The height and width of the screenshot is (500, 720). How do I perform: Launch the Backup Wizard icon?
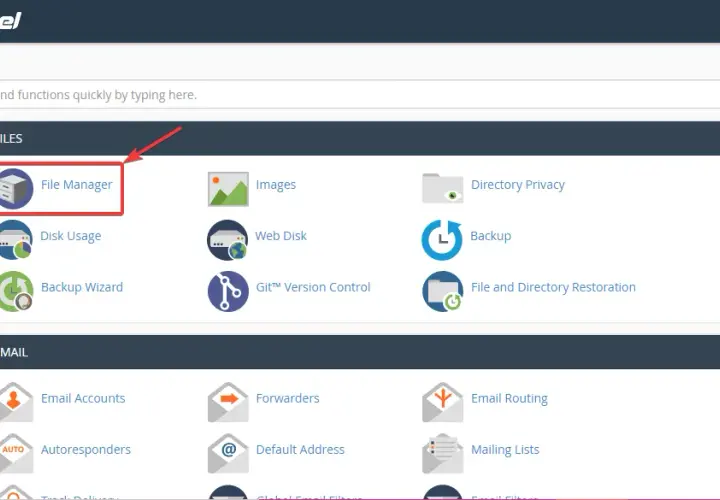pyautogui.click(x=16, y=291)
